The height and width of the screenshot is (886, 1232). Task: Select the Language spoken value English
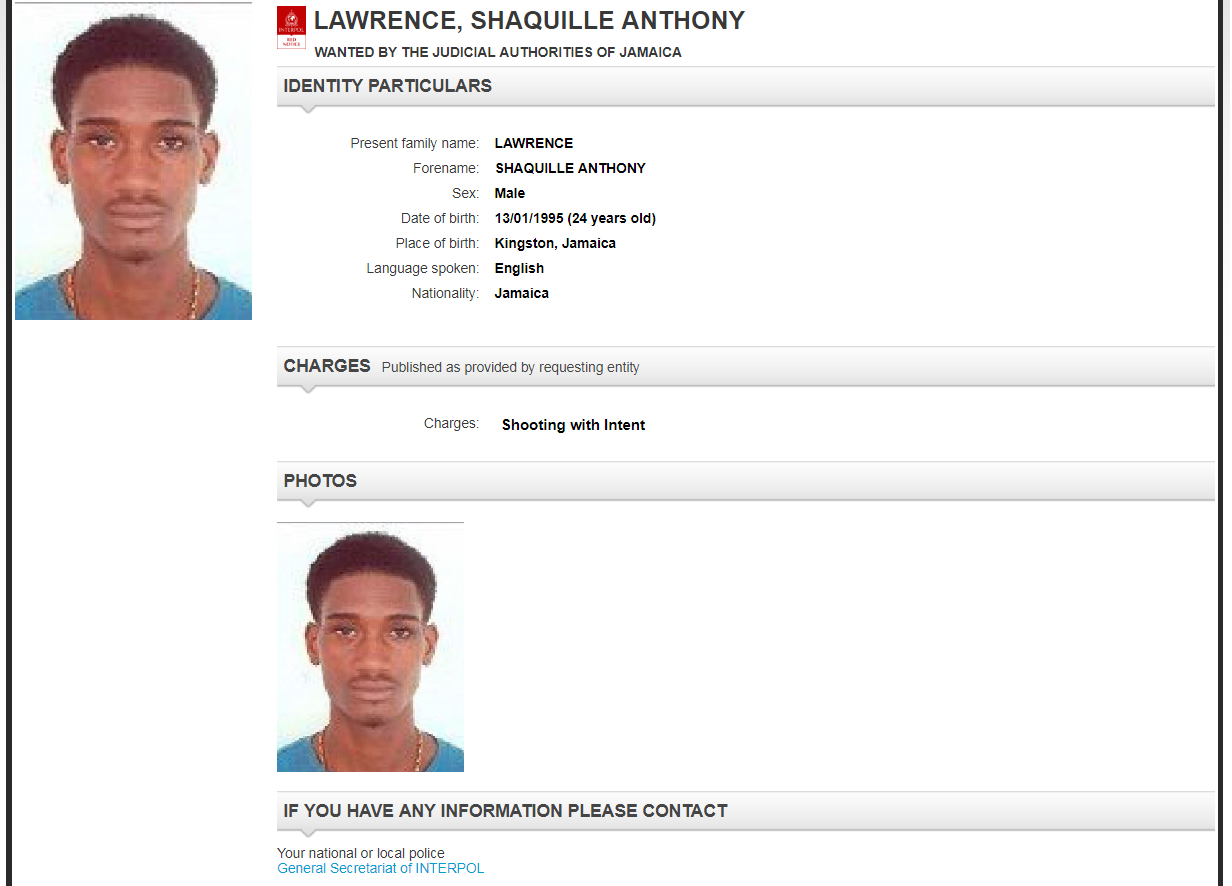click(x=519, y=268)
